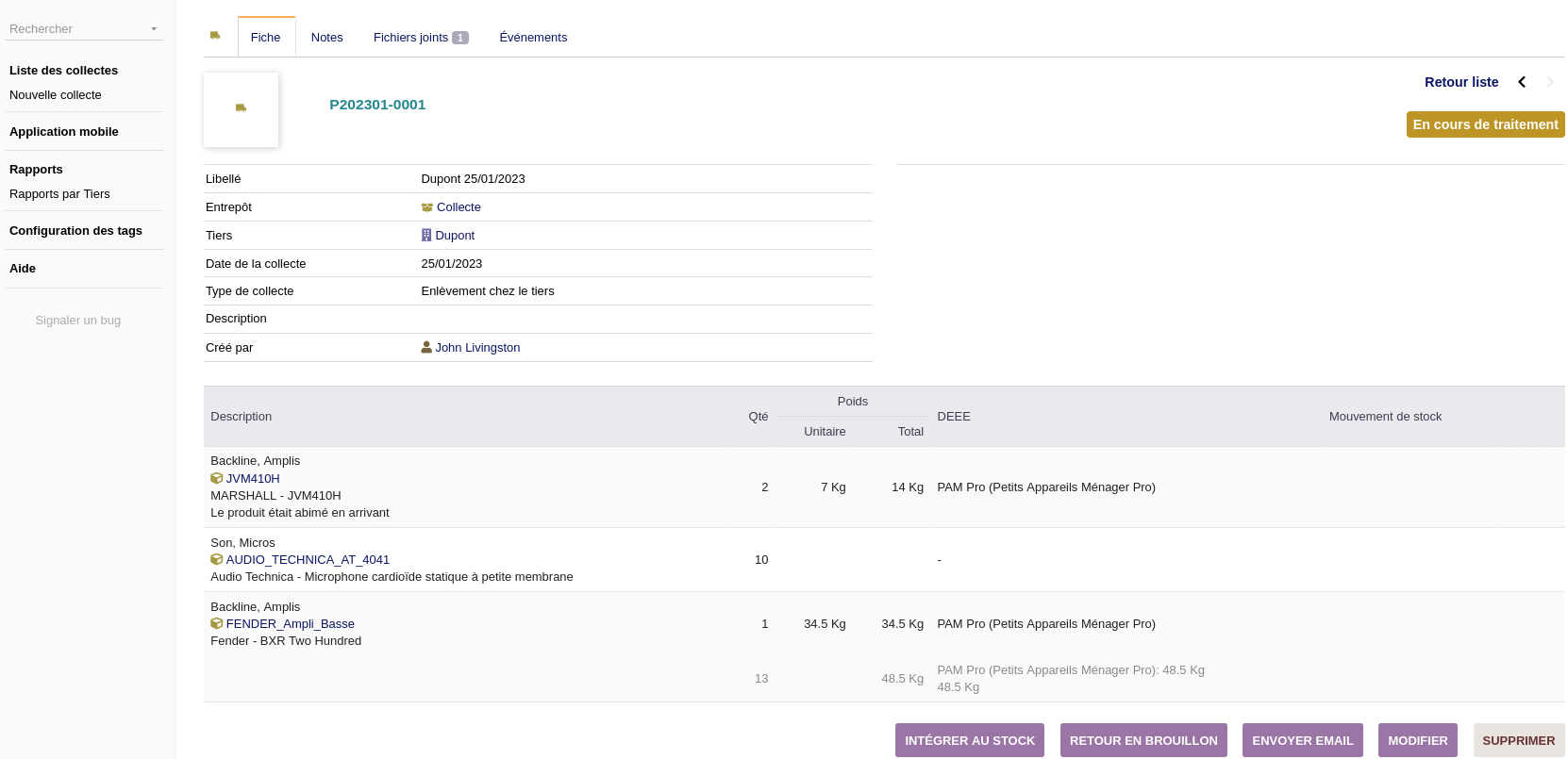1568x759 pixels.
Task: Open Rapports in the sidebar
Action: tap(36, 170)
